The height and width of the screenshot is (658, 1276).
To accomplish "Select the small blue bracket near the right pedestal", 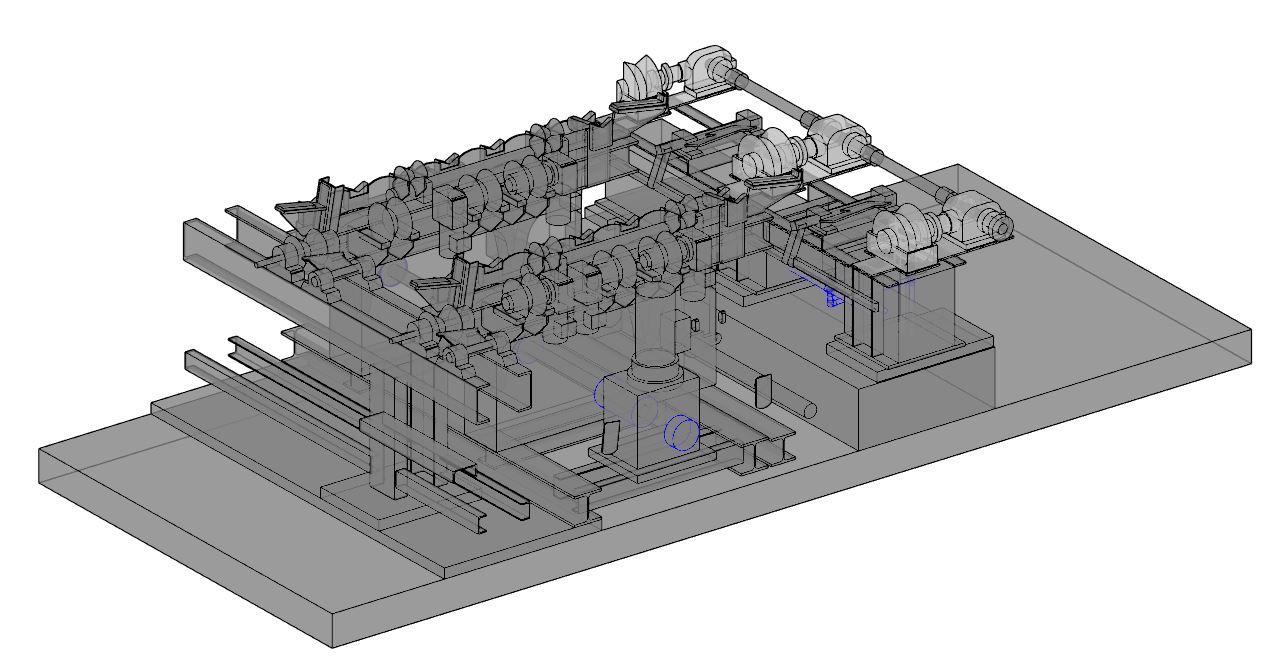I will [832, 297].
